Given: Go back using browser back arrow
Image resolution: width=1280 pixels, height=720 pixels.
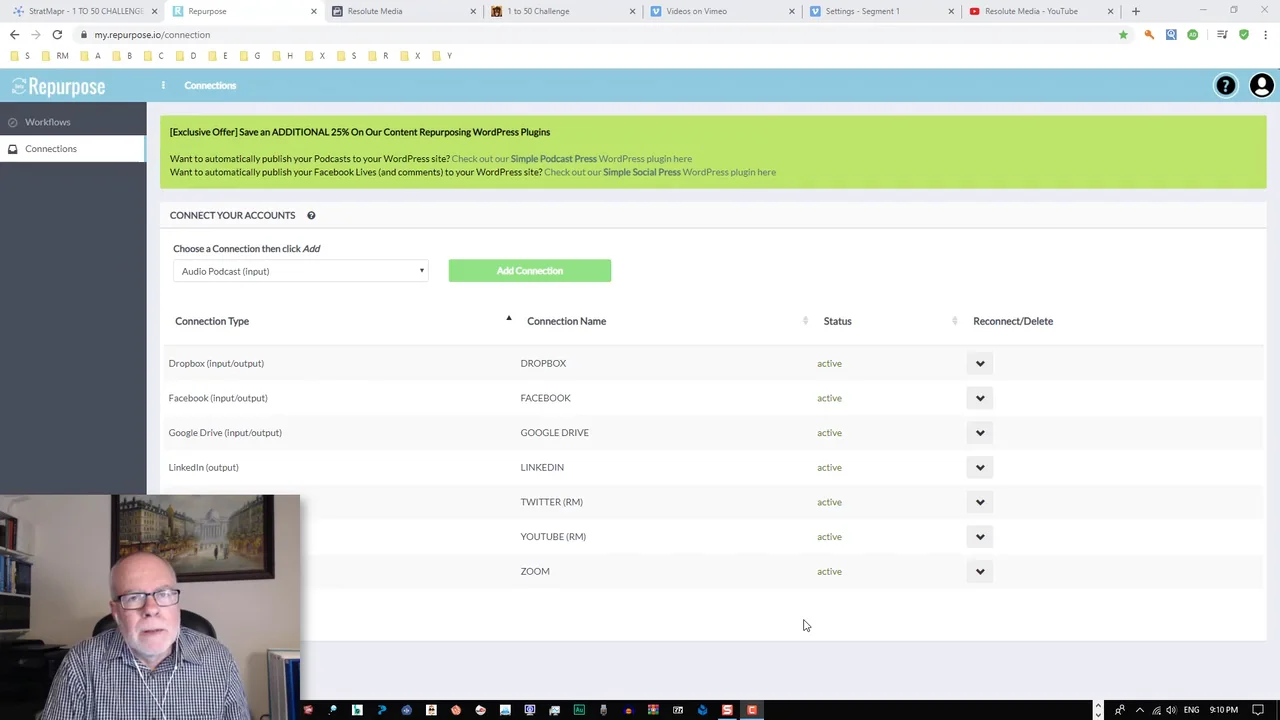Looking at the screenshot, I should click(14, 34).
